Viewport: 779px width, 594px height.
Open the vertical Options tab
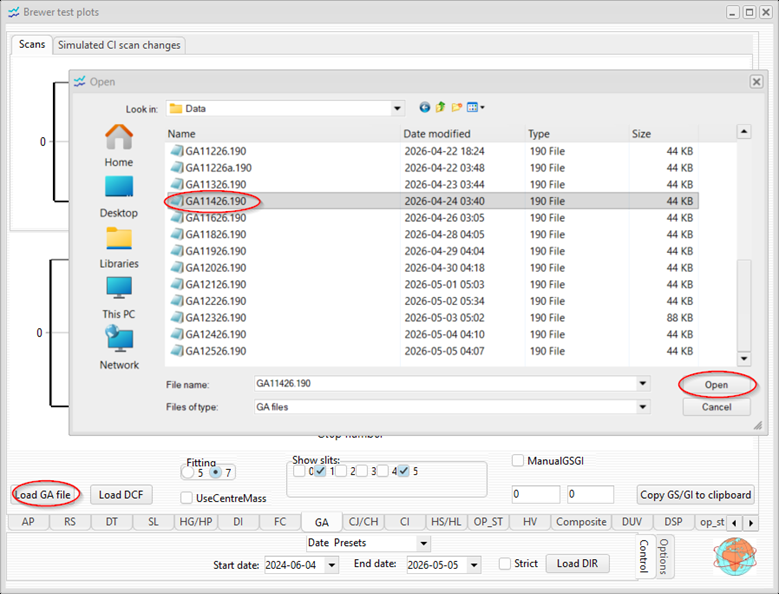pyautogui.click(x=663, y=556)
